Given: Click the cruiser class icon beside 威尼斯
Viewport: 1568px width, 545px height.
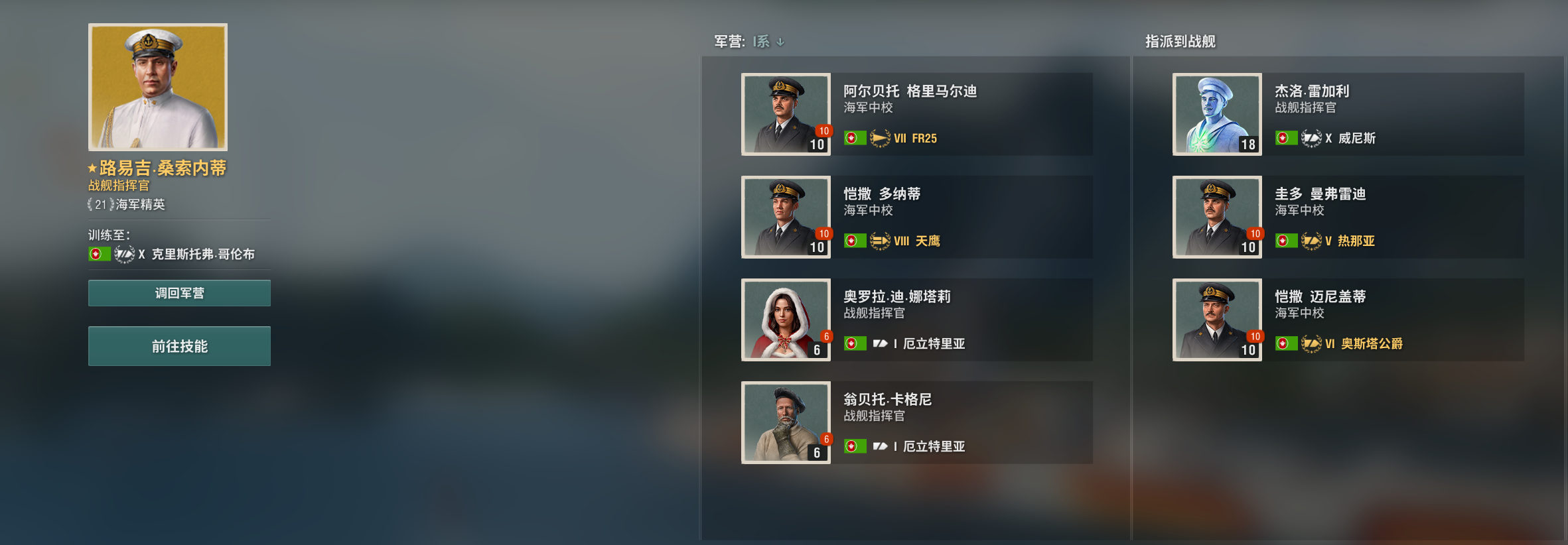Looking at the screenshot, I should (1311, 138).
